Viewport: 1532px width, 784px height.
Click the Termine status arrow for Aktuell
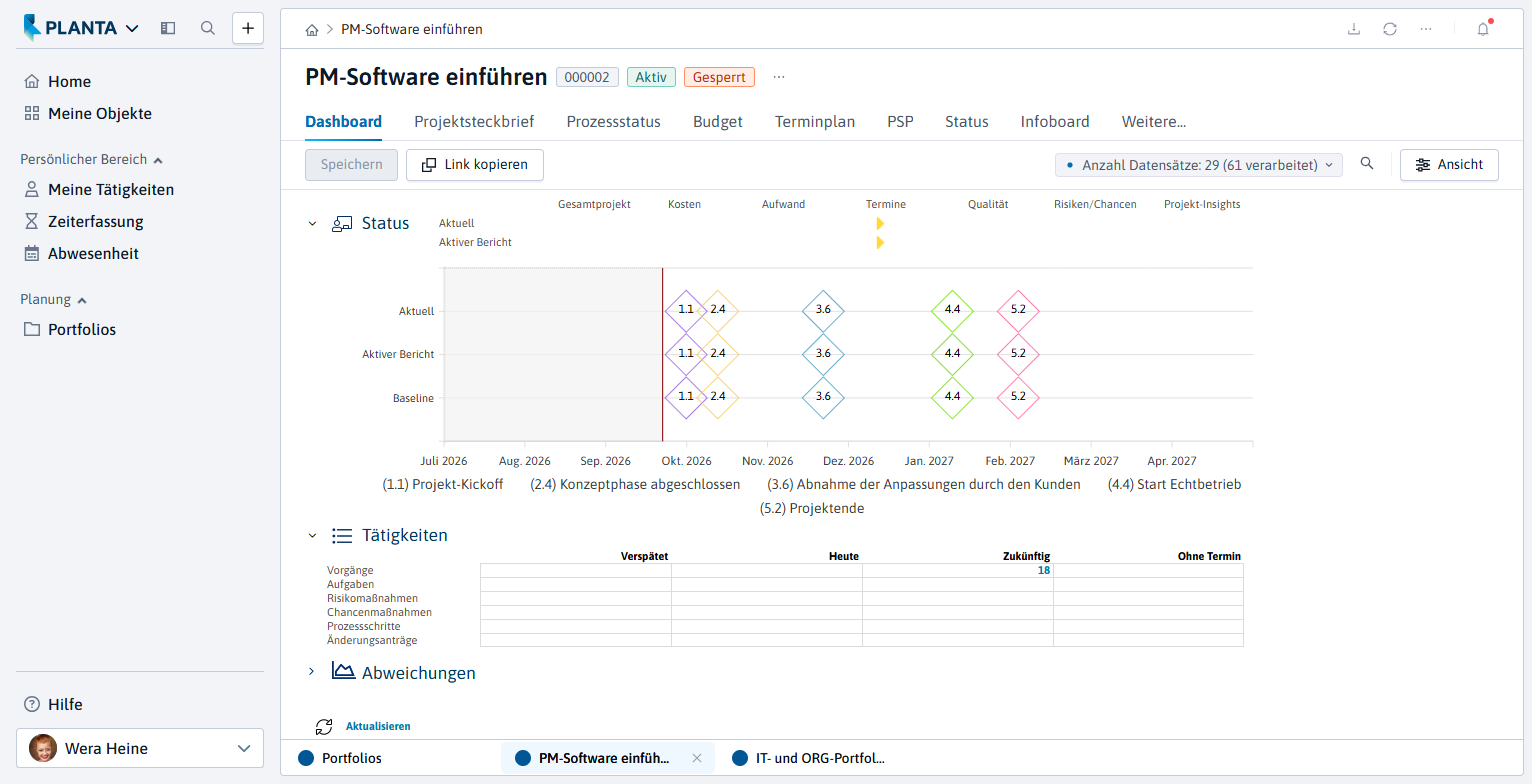click(880, 223)
